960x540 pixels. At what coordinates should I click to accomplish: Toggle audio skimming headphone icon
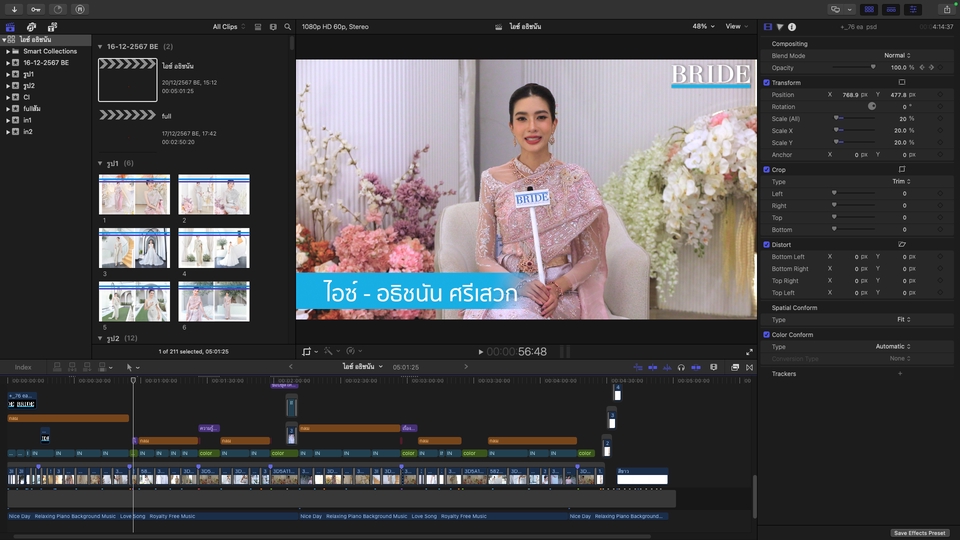click(x=681, y=367)
